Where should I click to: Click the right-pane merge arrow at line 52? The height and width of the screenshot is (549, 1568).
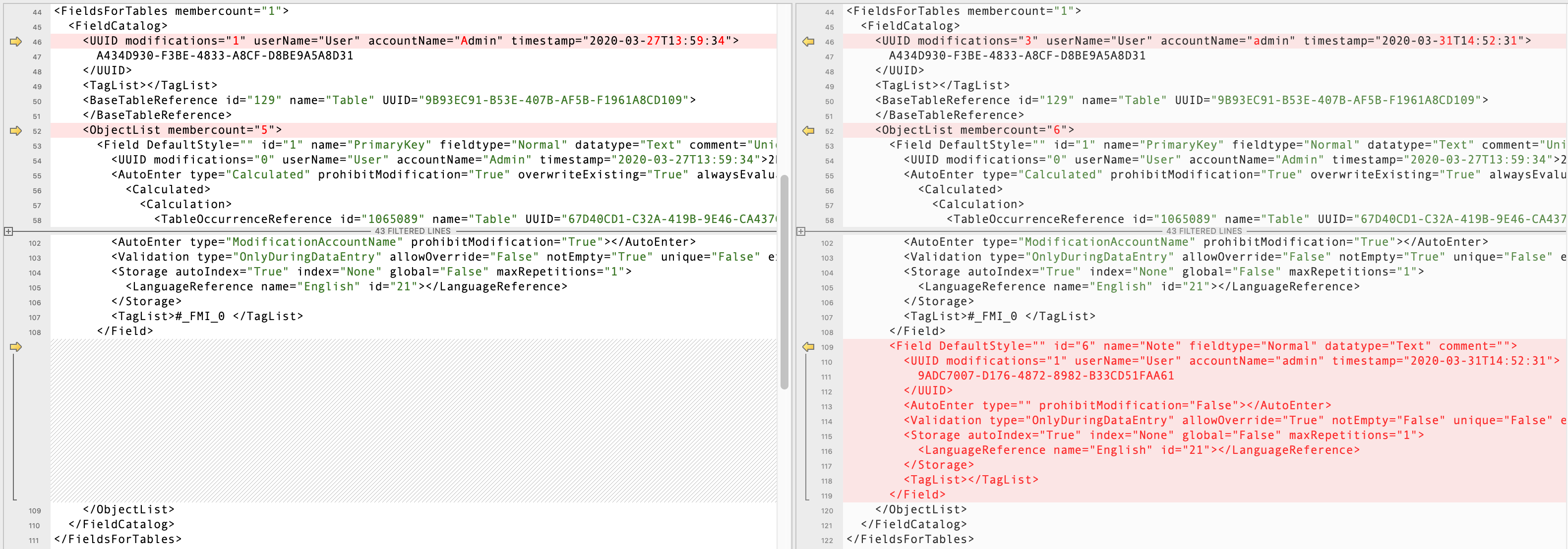808,131
